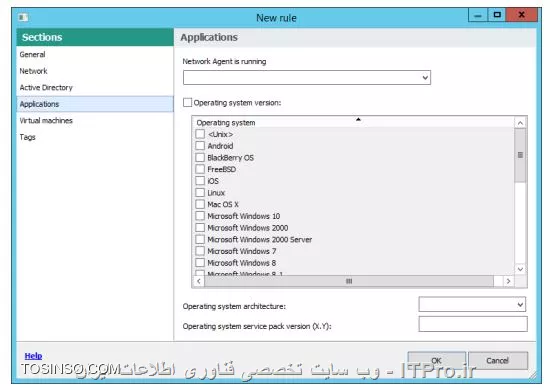This screenshot has height=390, width=550.
Task: Check the Android operating system box
Action: click(x=200, y=146)
